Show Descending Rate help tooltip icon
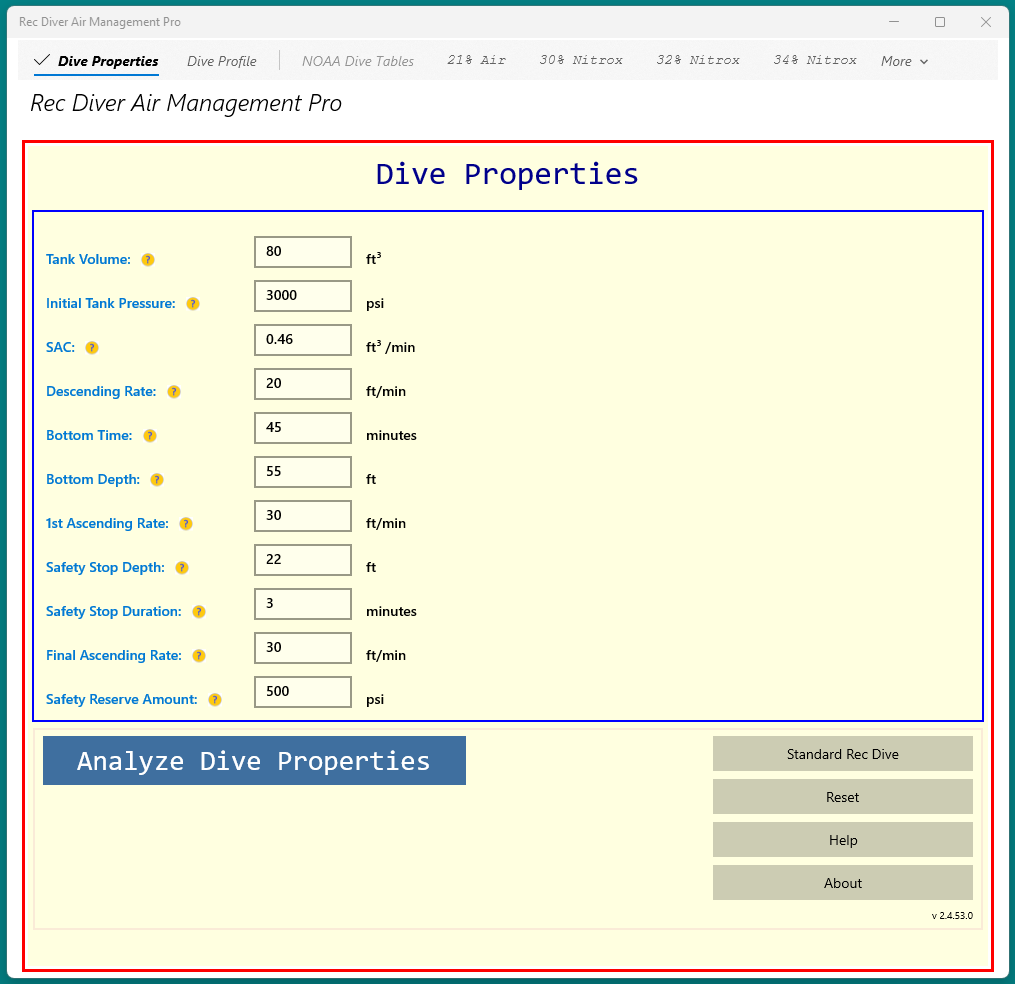The image size is (1015, 984). (173, 392)
